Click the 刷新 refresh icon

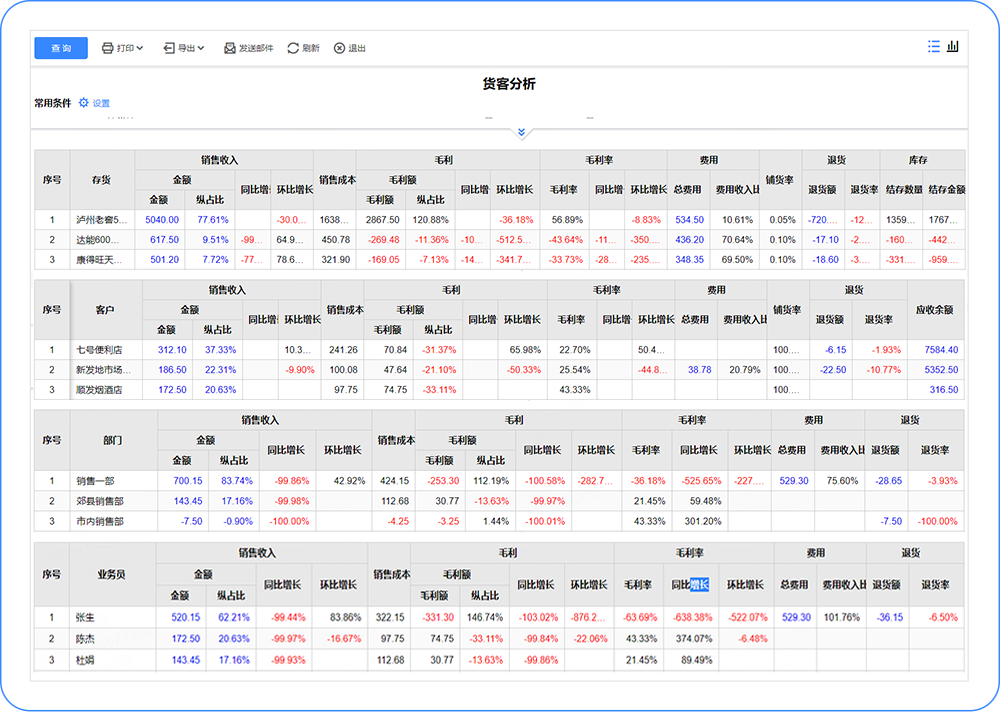[x=293, y=48]
